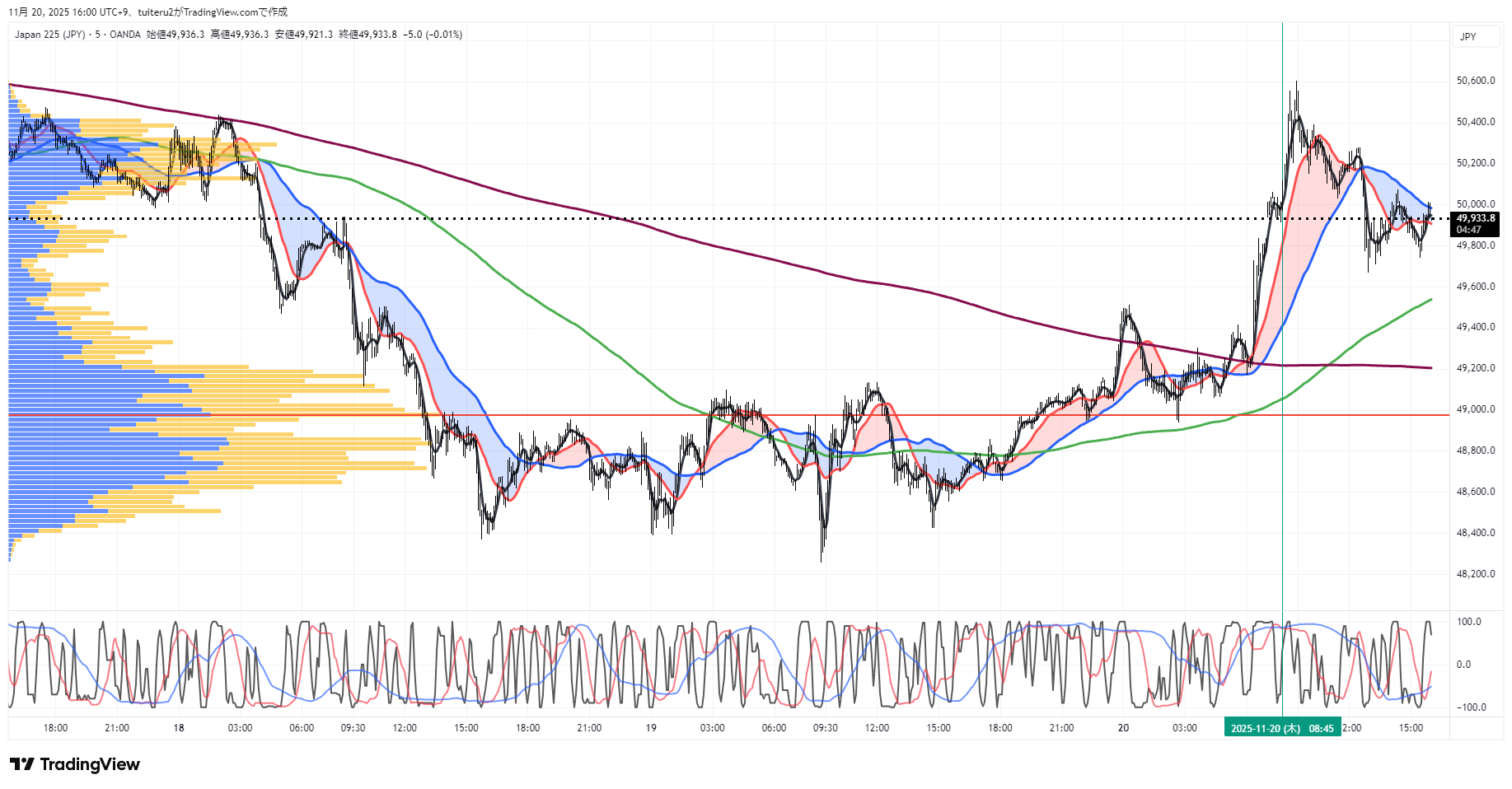
Task: Click the JPY currency label
Action: coord(1468,36)
